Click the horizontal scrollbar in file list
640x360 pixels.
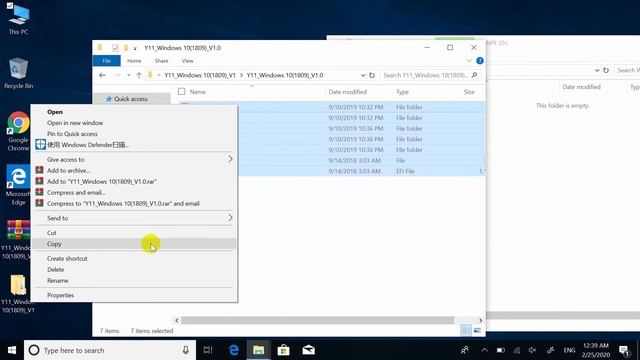click(x=318, y=320)
